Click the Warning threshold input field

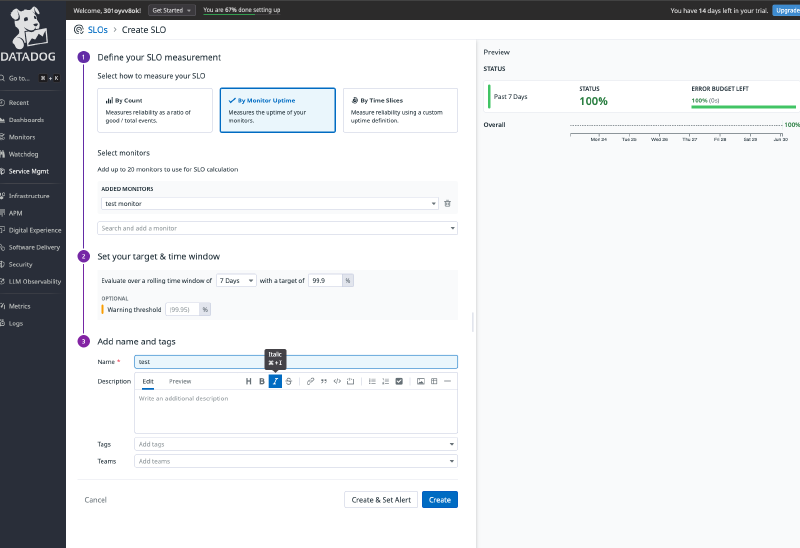tap(182, 309)
